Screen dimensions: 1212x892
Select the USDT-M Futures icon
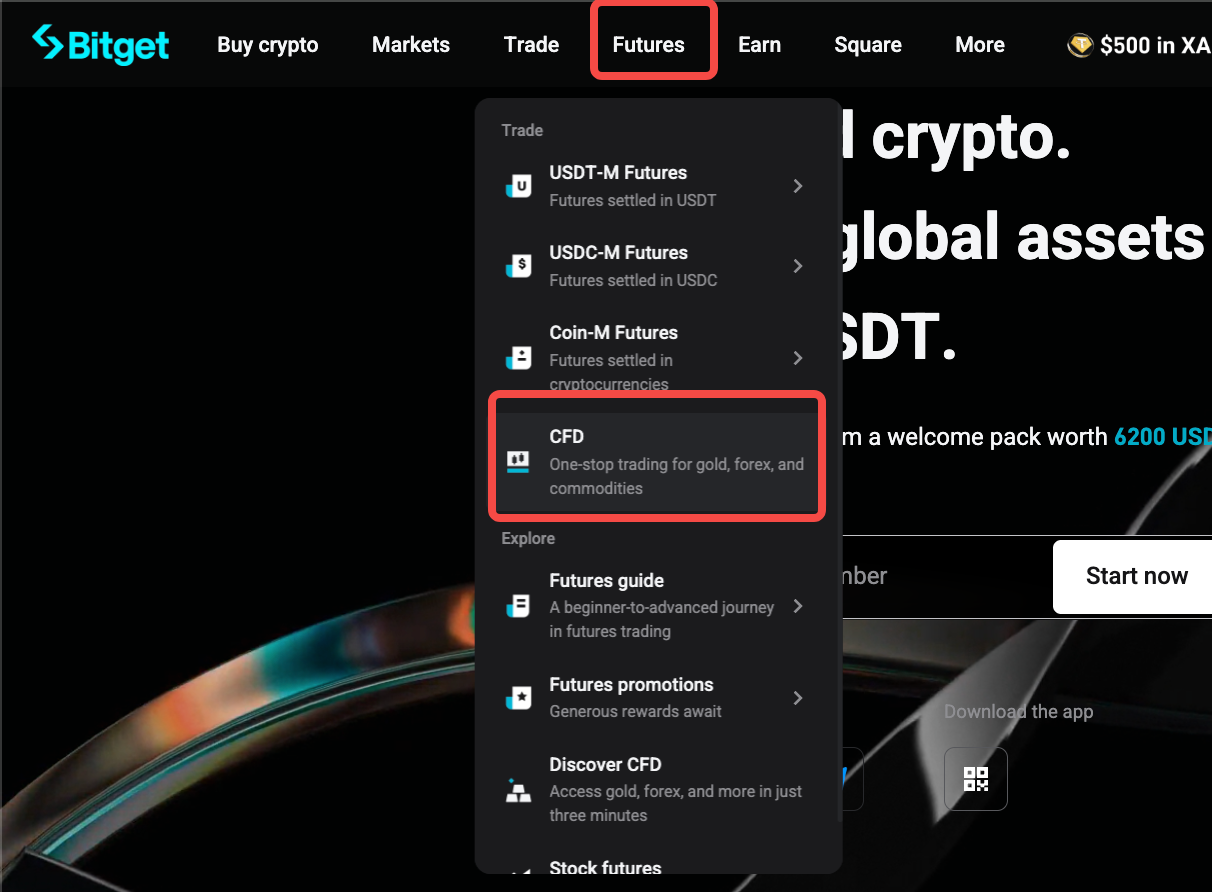point(518,185)
